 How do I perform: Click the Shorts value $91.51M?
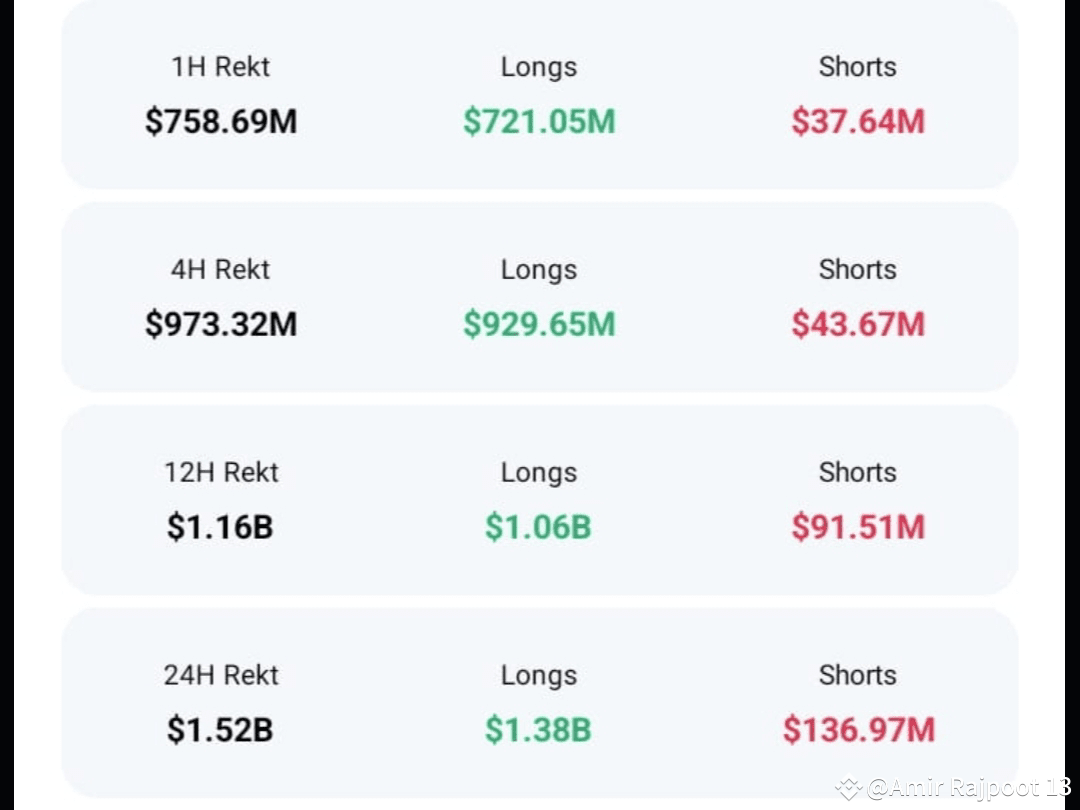(857, 527)
